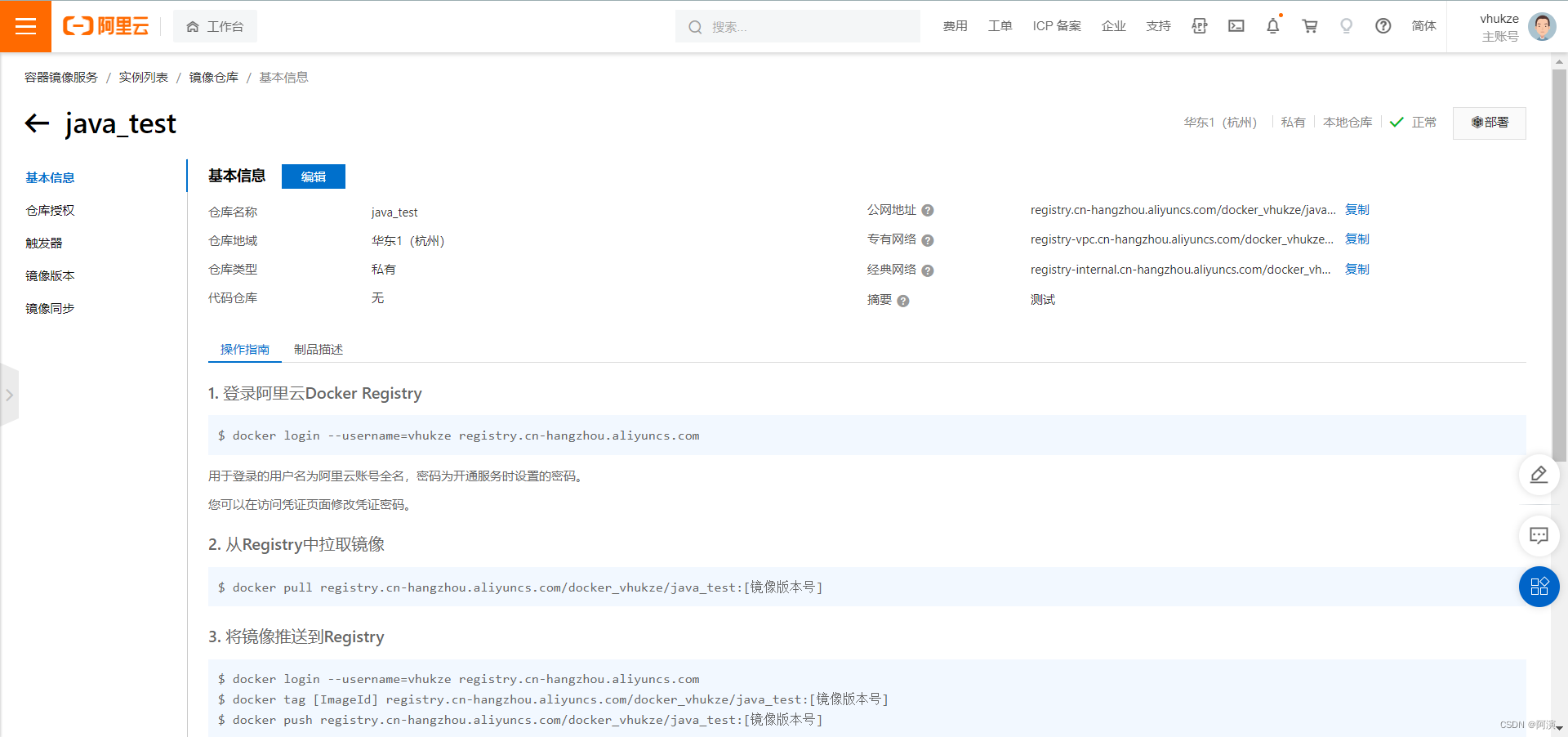This screenshot has height=737, width=1568.
Task: Click the 摘要 help icon
Action: [903, 301]
